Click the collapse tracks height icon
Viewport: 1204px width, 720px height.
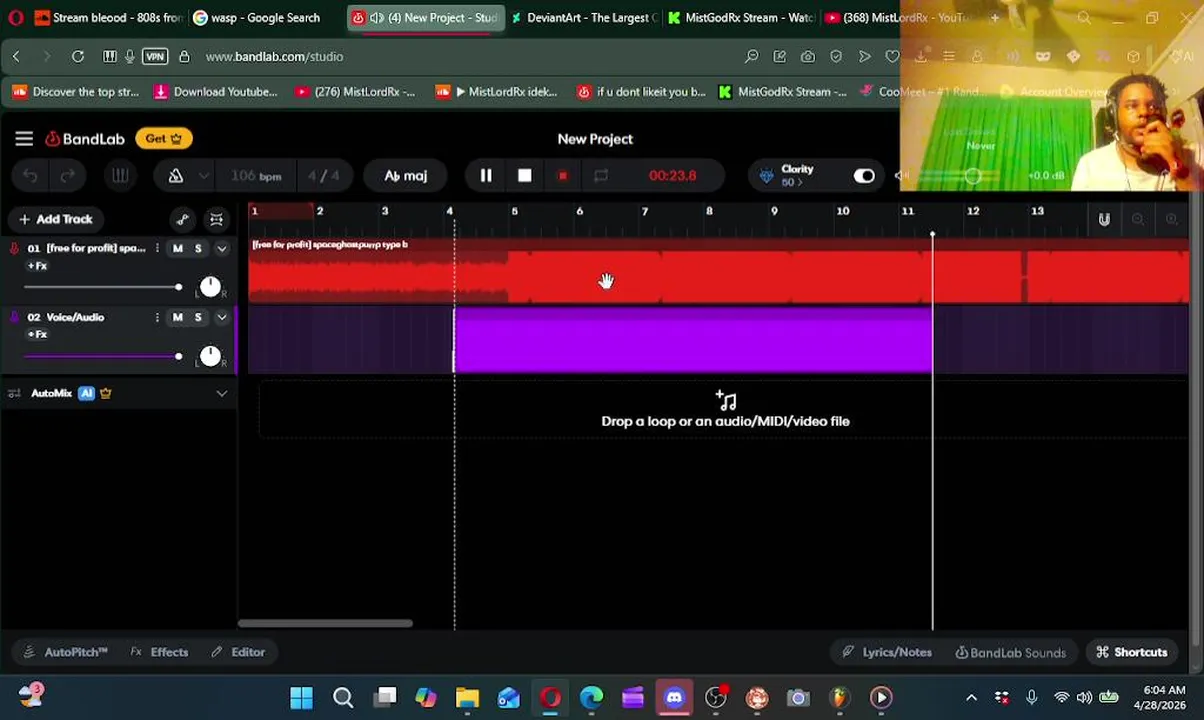tap(216, 219)
